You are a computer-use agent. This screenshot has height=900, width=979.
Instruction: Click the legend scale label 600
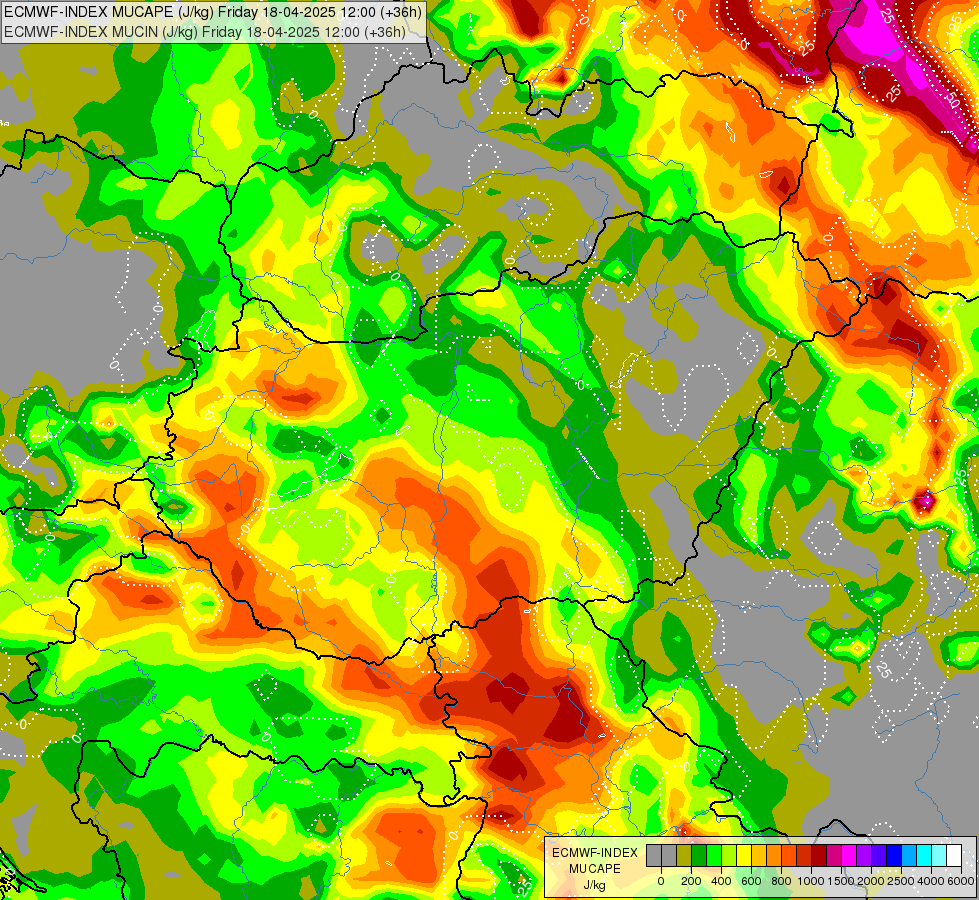coord(752,881)
